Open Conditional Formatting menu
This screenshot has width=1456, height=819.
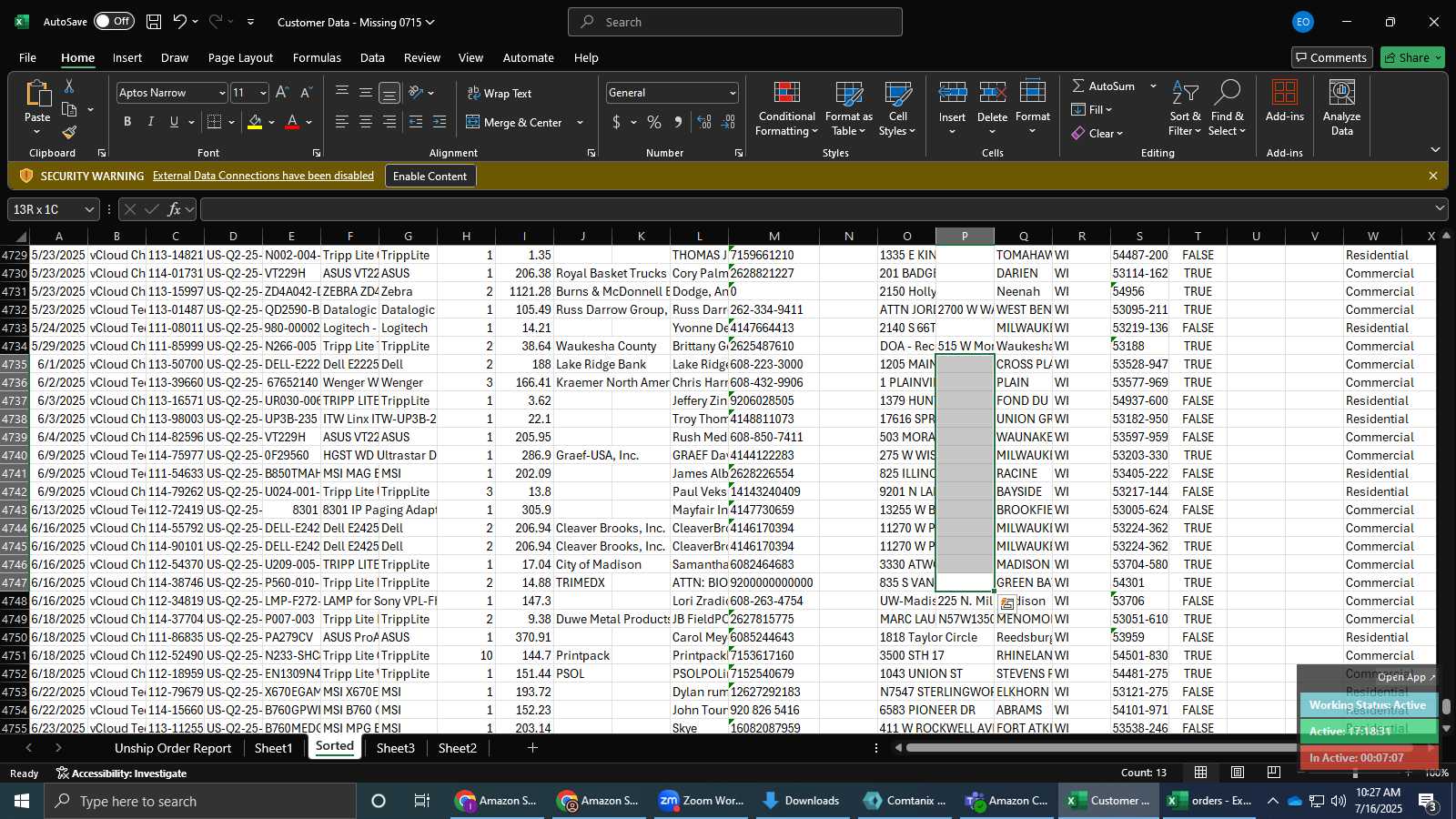tap(787, 109)
